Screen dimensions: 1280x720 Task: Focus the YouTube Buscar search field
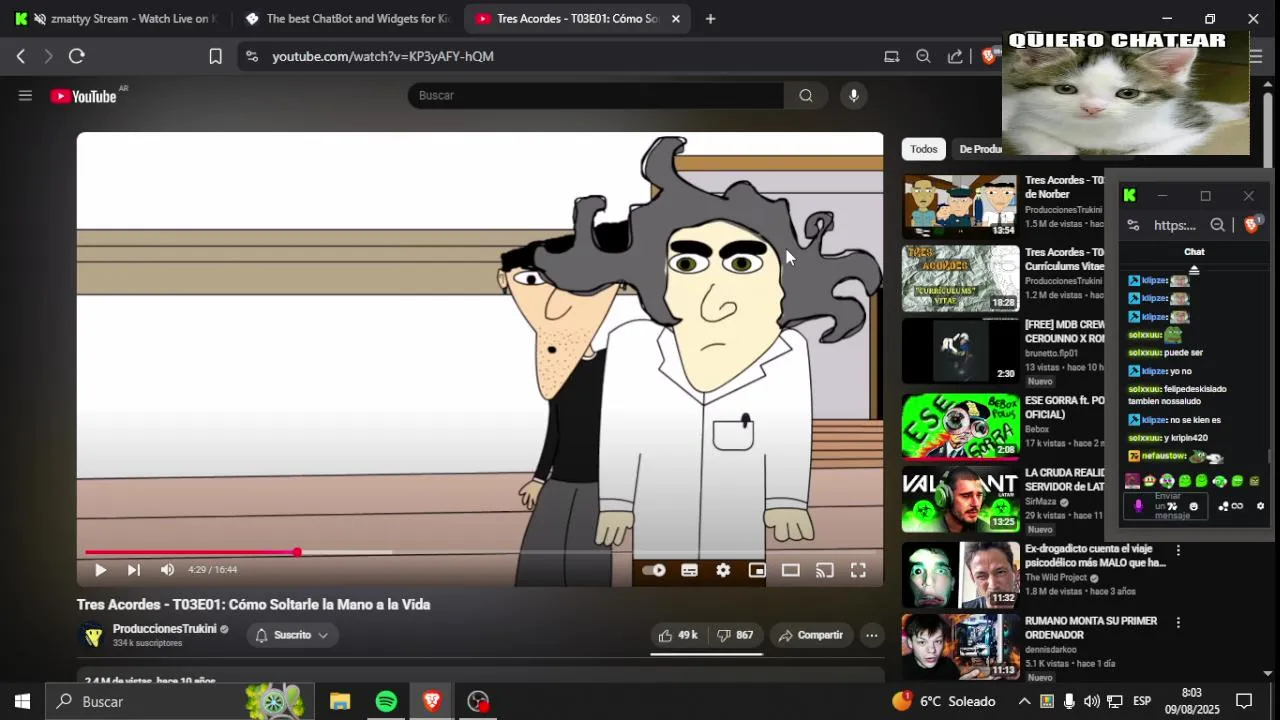coord(596,95)
